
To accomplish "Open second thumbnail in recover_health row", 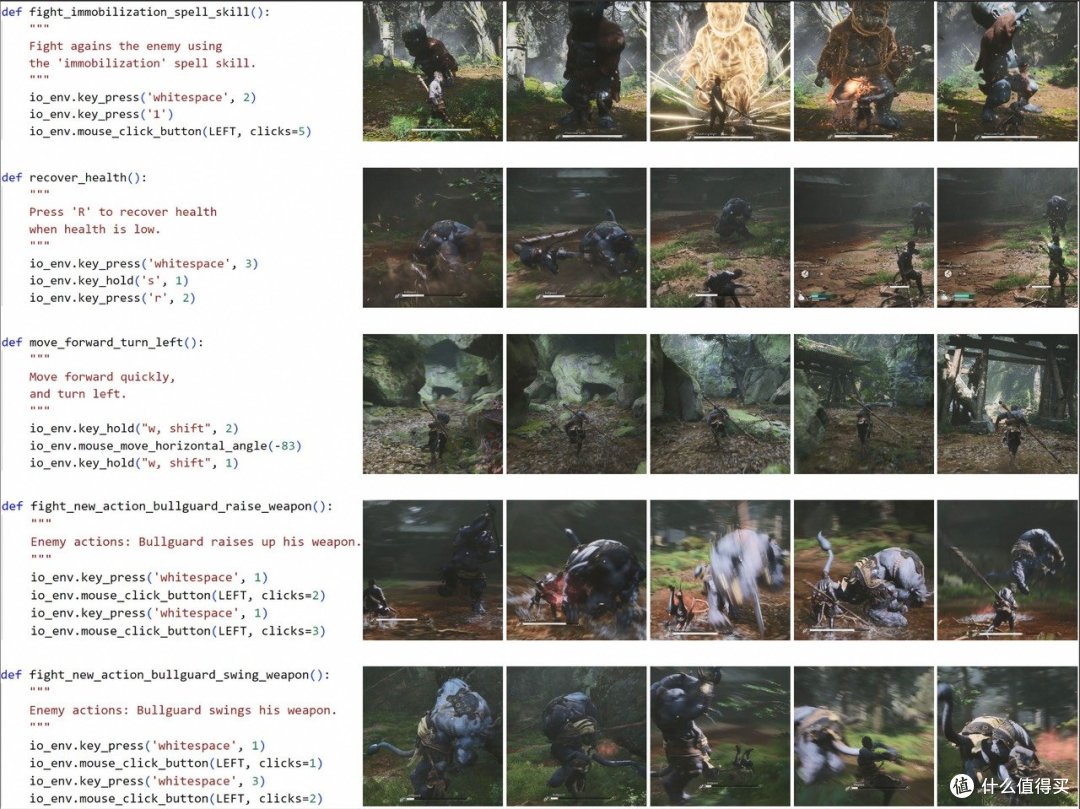I will coord(577,238).
